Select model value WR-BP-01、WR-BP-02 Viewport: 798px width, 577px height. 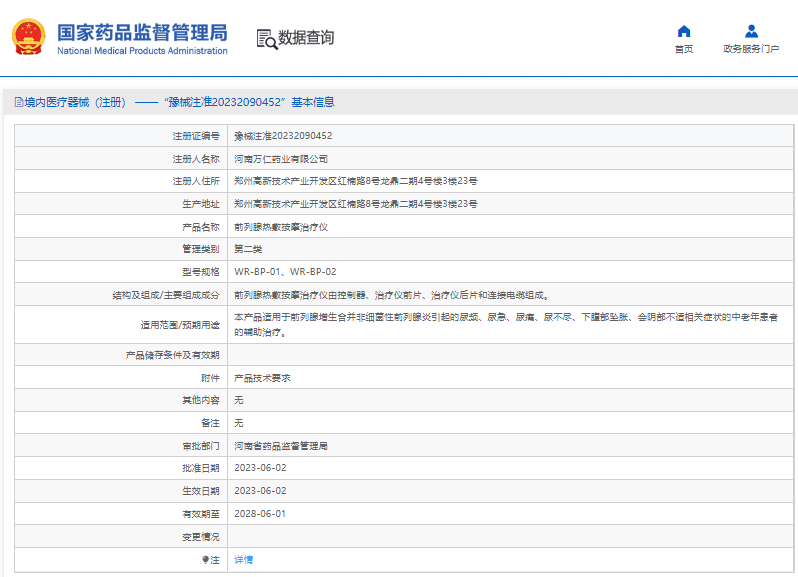[x=285, y=272]
